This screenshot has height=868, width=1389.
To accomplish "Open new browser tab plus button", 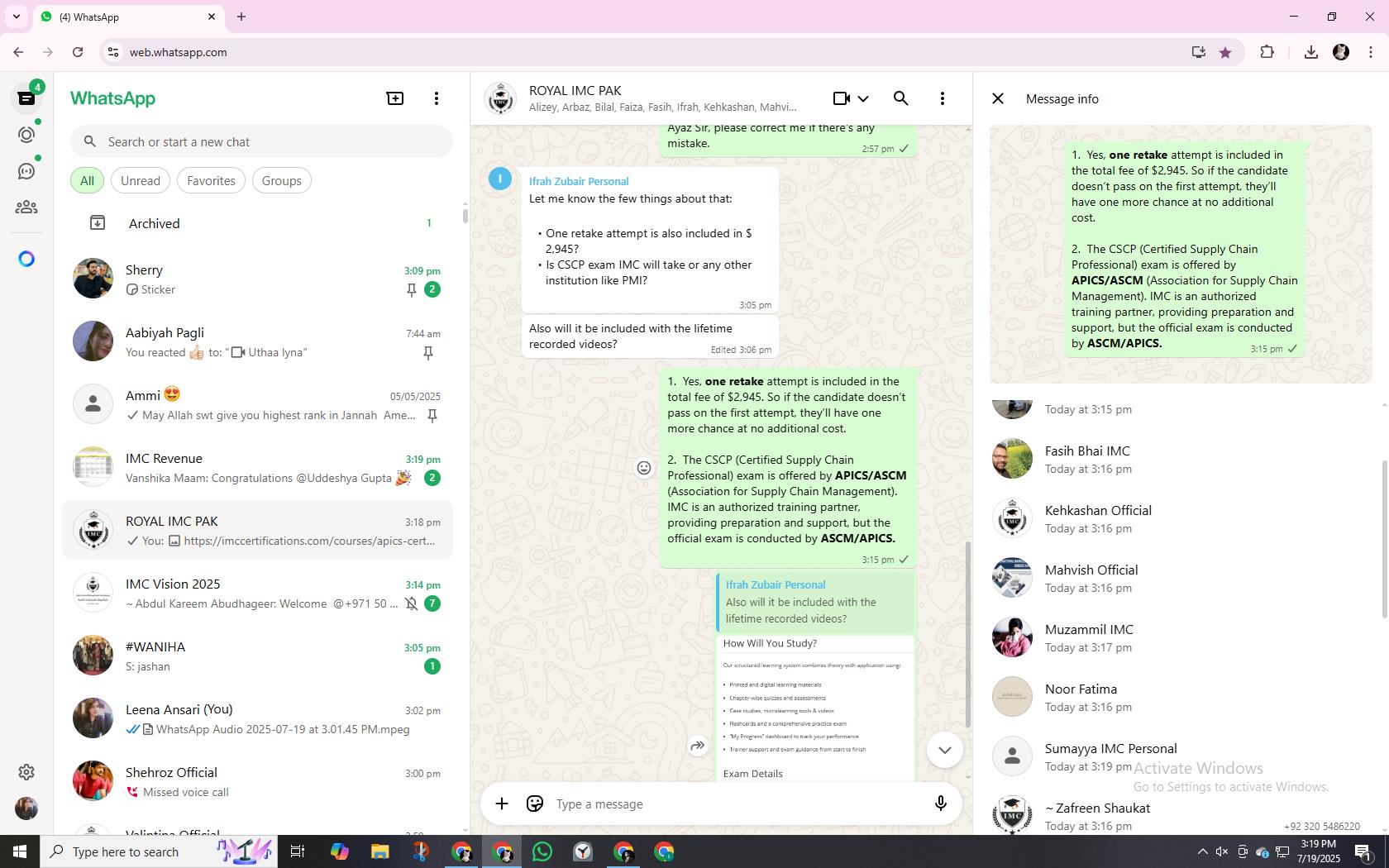I will [241, 17].
